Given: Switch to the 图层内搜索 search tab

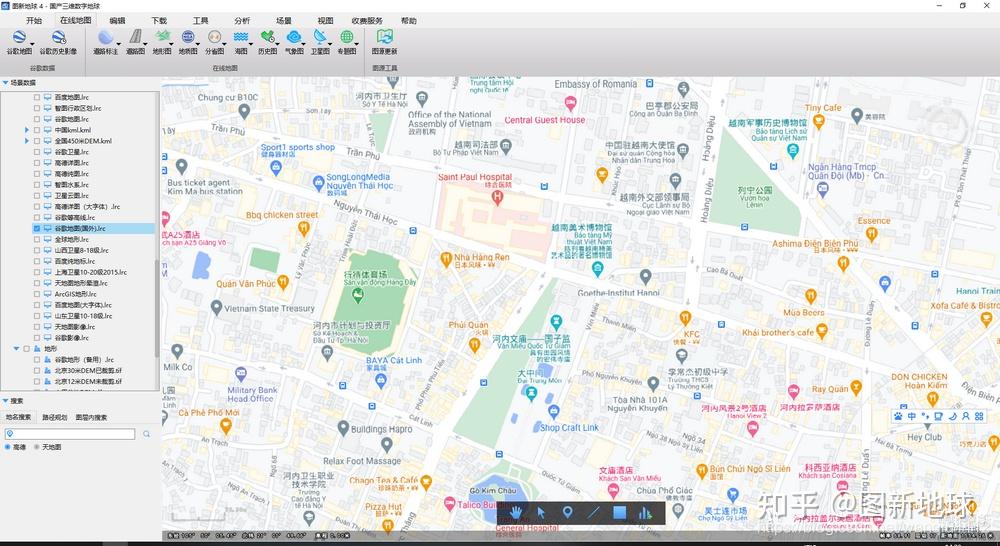Looking at the screenshot, I should tap(91, 417).
